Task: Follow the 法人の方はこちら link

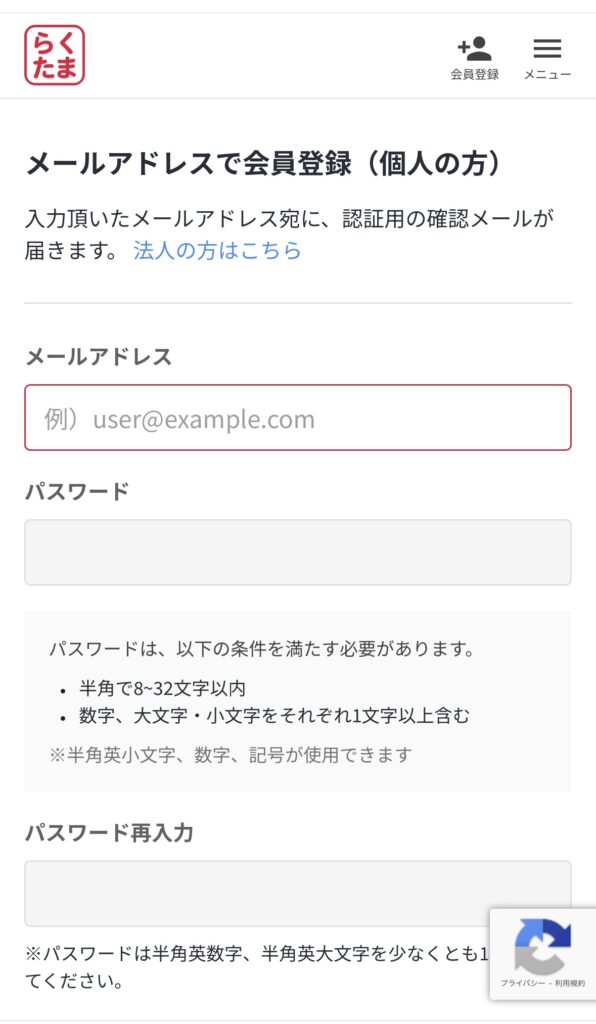Action: [217, 250]
